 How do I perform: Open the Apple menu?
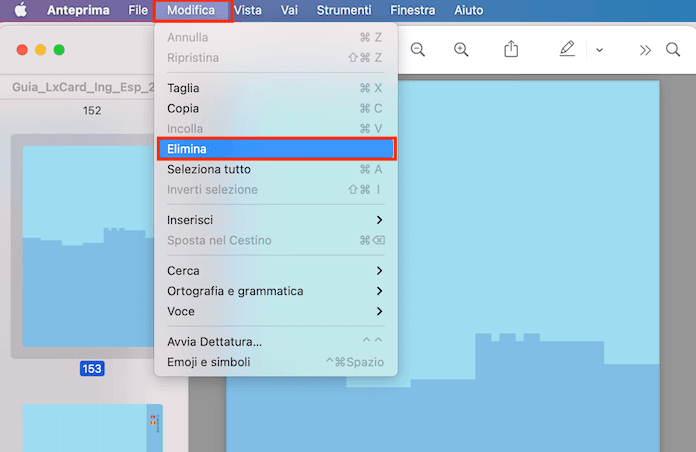point(20,10)
